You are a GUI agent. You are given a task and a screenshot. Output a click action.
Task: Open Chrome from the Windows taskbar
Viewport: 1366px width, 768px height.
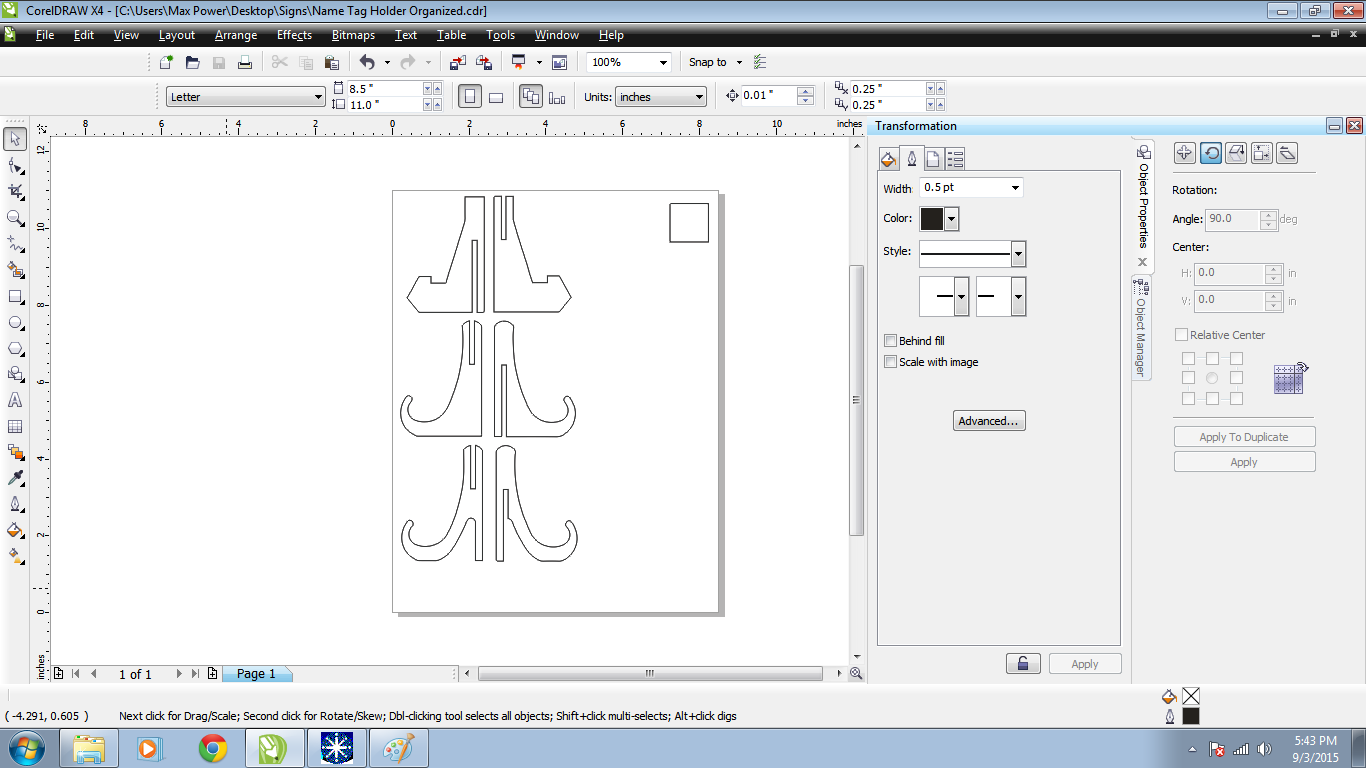pyautogui.click(x=212, y=748)
